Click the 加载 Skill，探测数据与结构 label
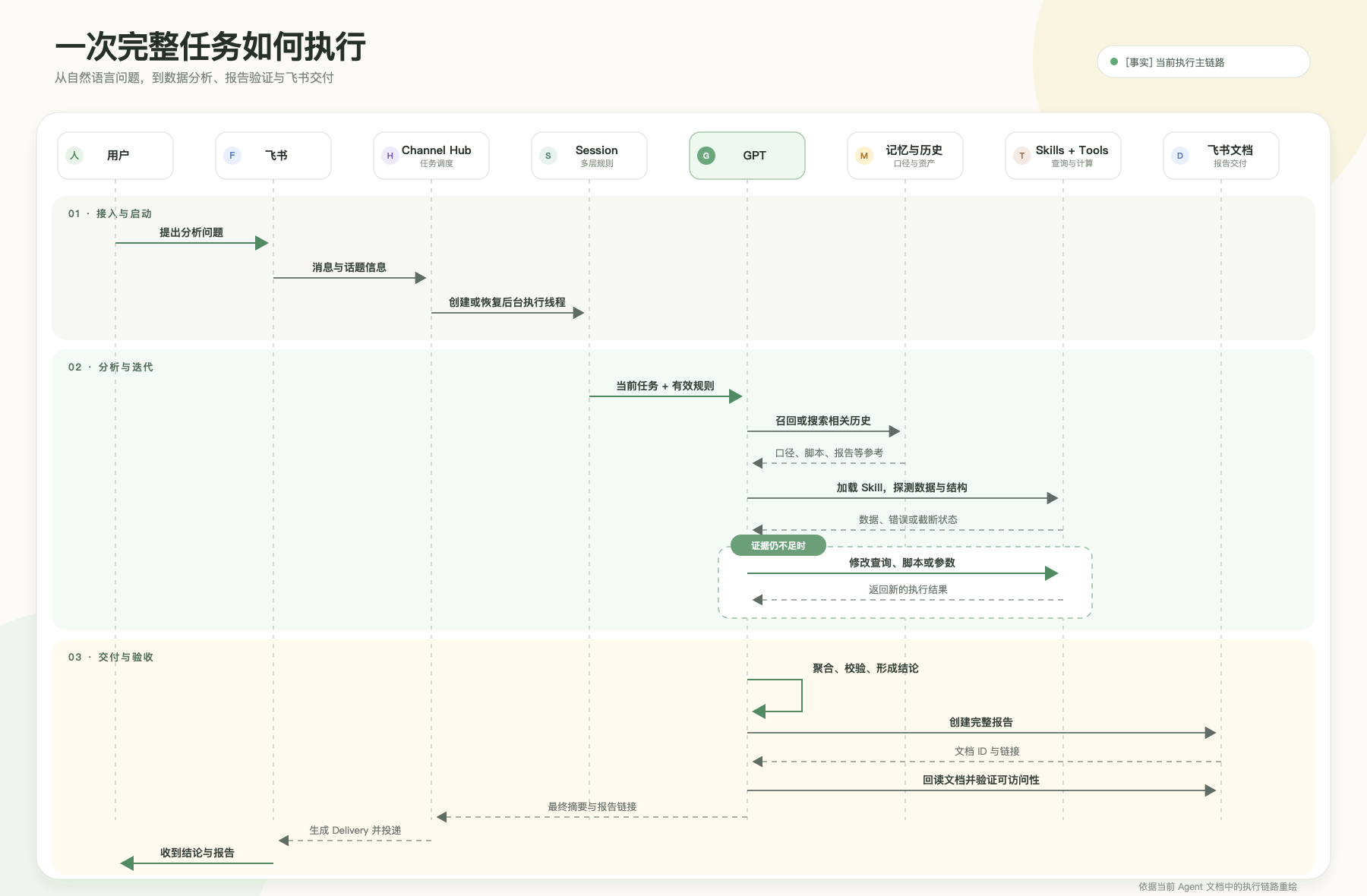1367x896 pixels. 902,487
